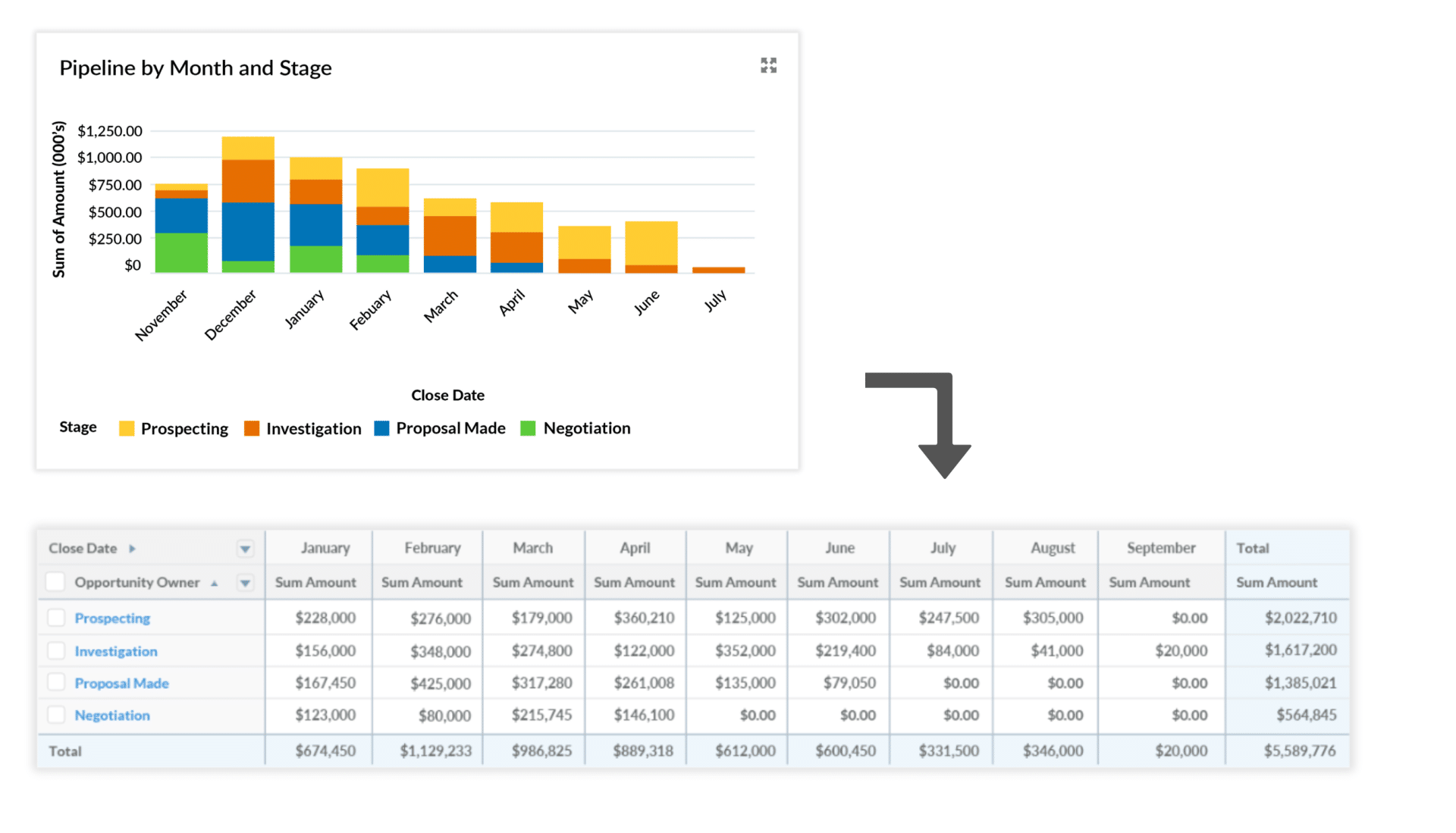Click the Negotiation legend icon
Screen dimensions: 1456x833
526,428
